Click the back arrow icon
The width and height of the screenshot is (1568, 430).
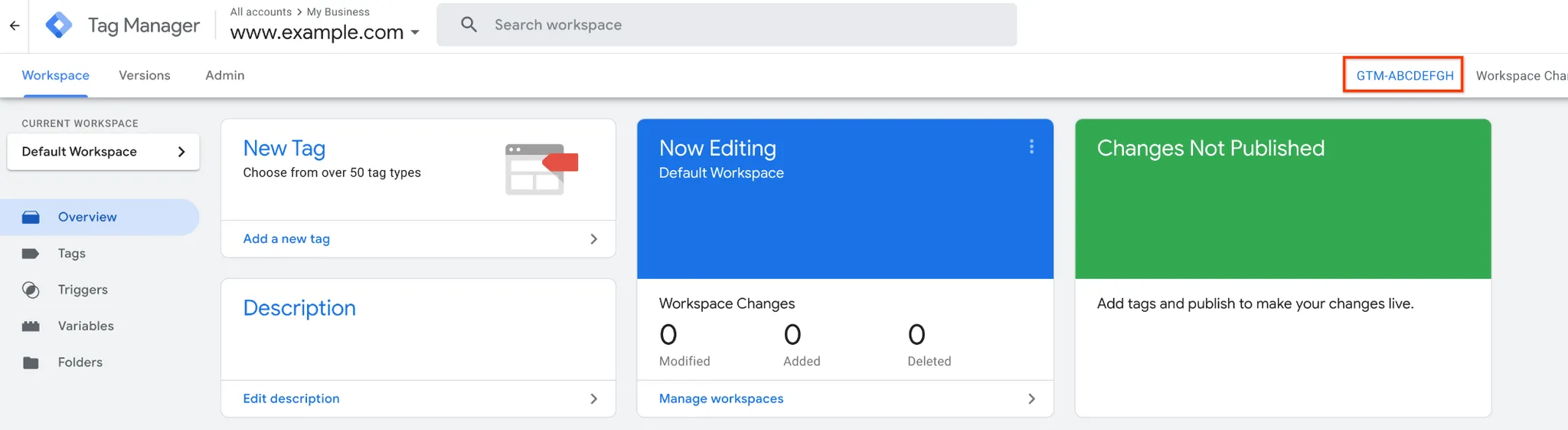click(15, 25)
